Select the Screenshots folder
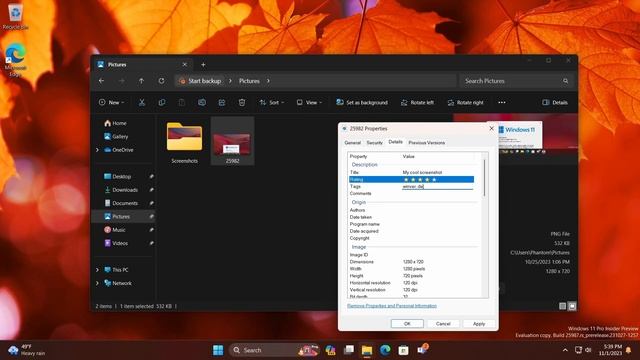 [184, 142]
